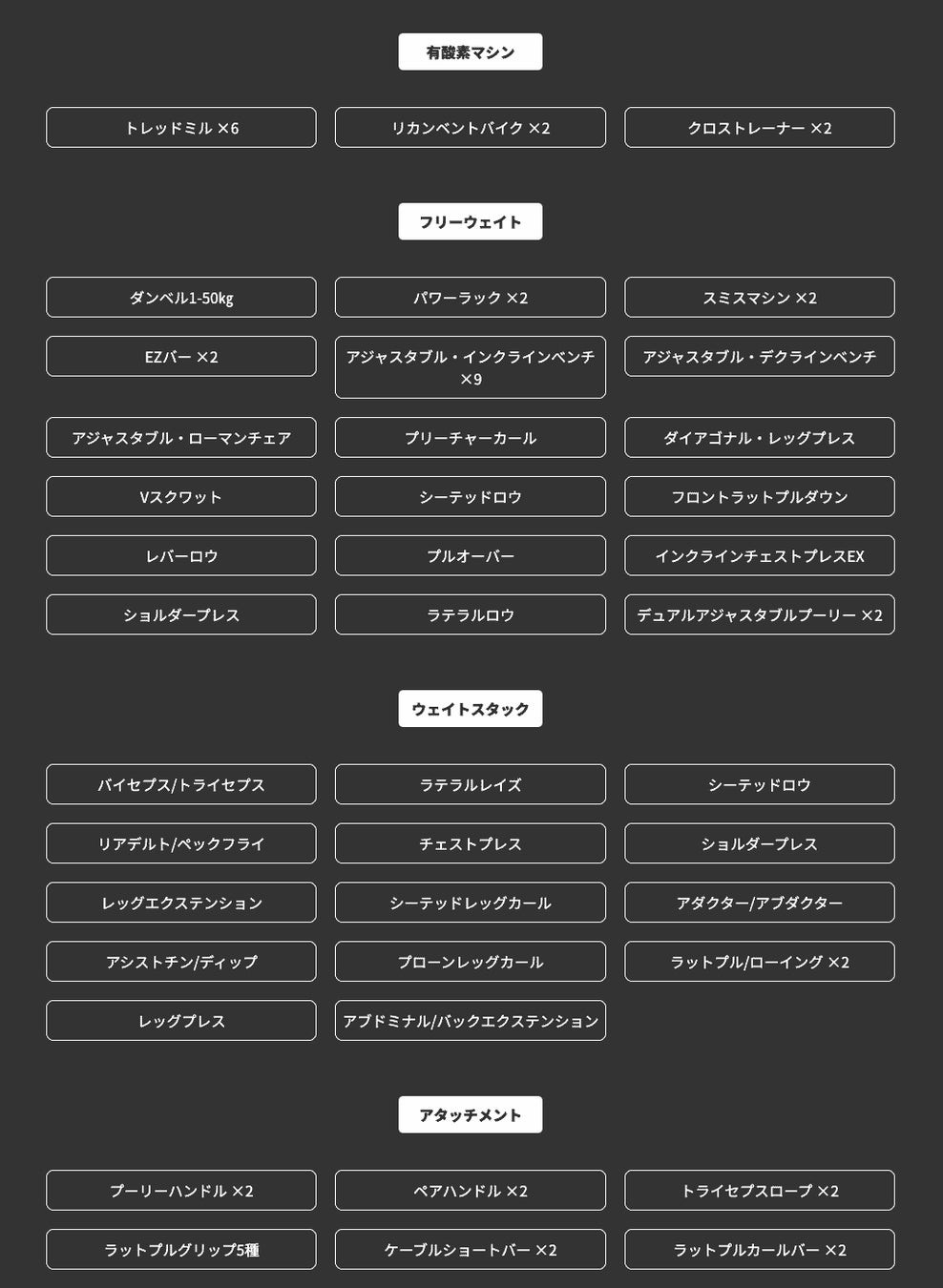Click the パワーラック ×2 box
This screenshot has width=943, height=1288.
pos(470,298)
